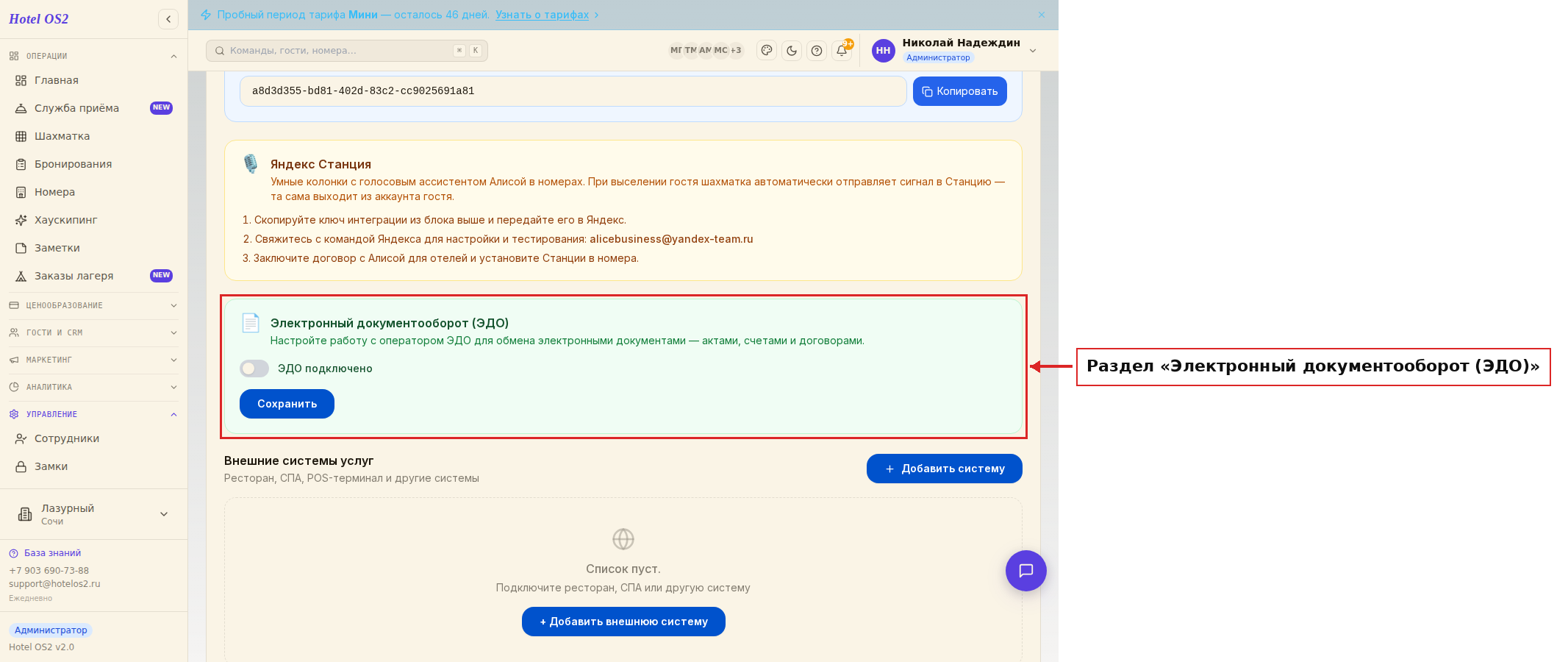Enable the ЭДО подключено toggle
The width and height of the screenshot is (1568, 662).
254,369
